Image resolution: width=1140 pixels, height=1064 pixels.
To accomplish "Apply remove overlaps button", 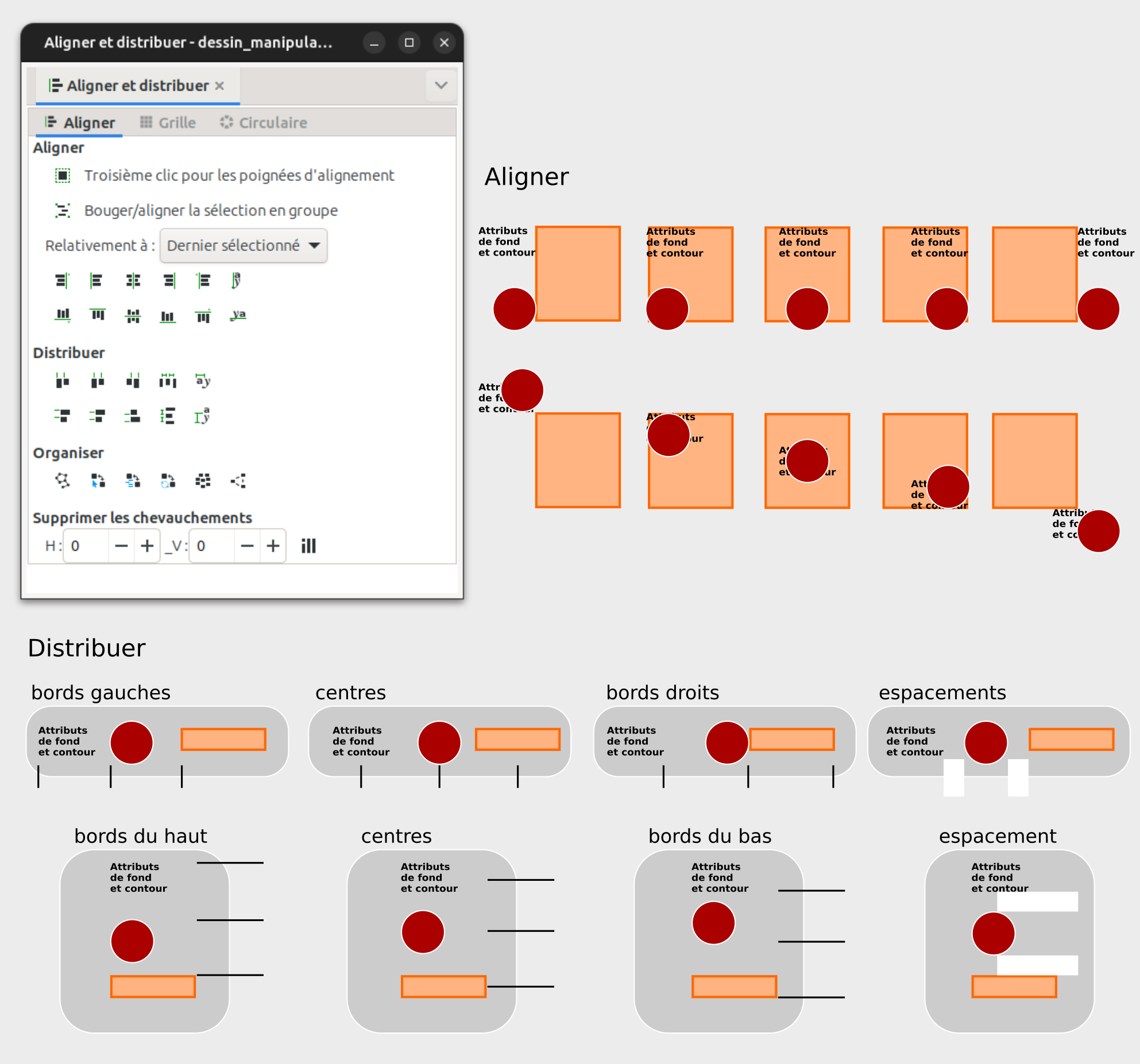I will [308, 546].
